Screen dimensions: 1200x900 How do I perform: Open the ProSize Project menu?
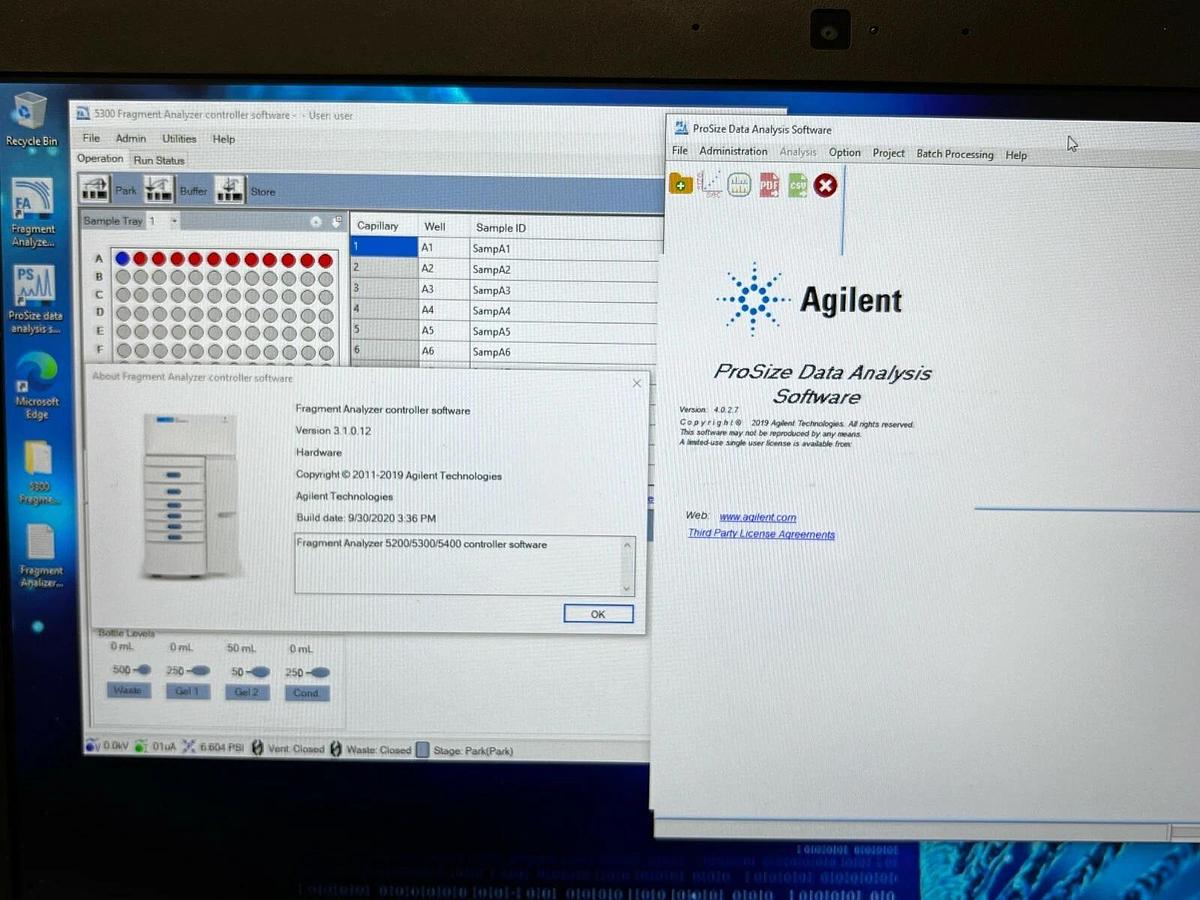tap(889, 153)
